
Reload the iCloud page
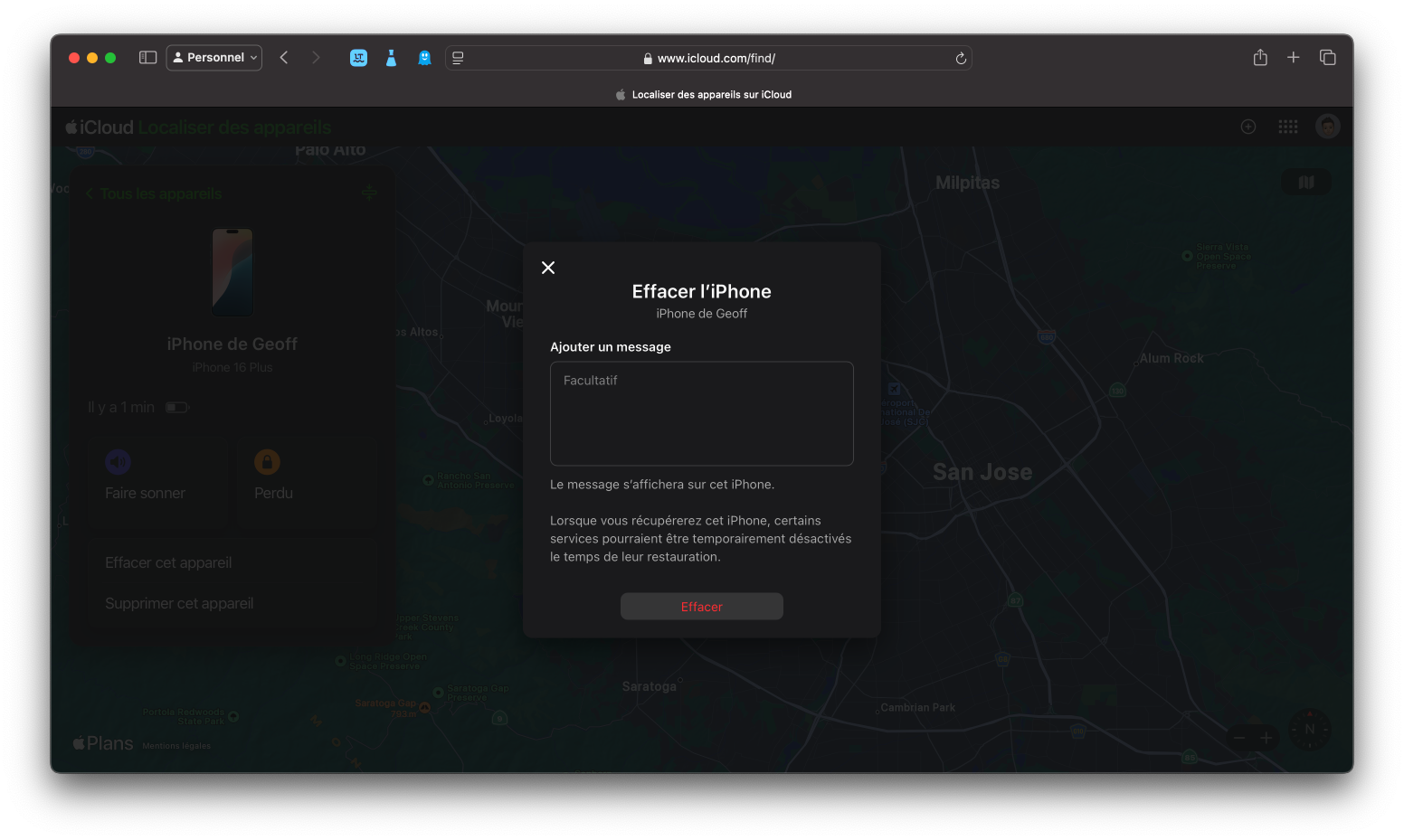pyautogui.click(x=961, y=58)
